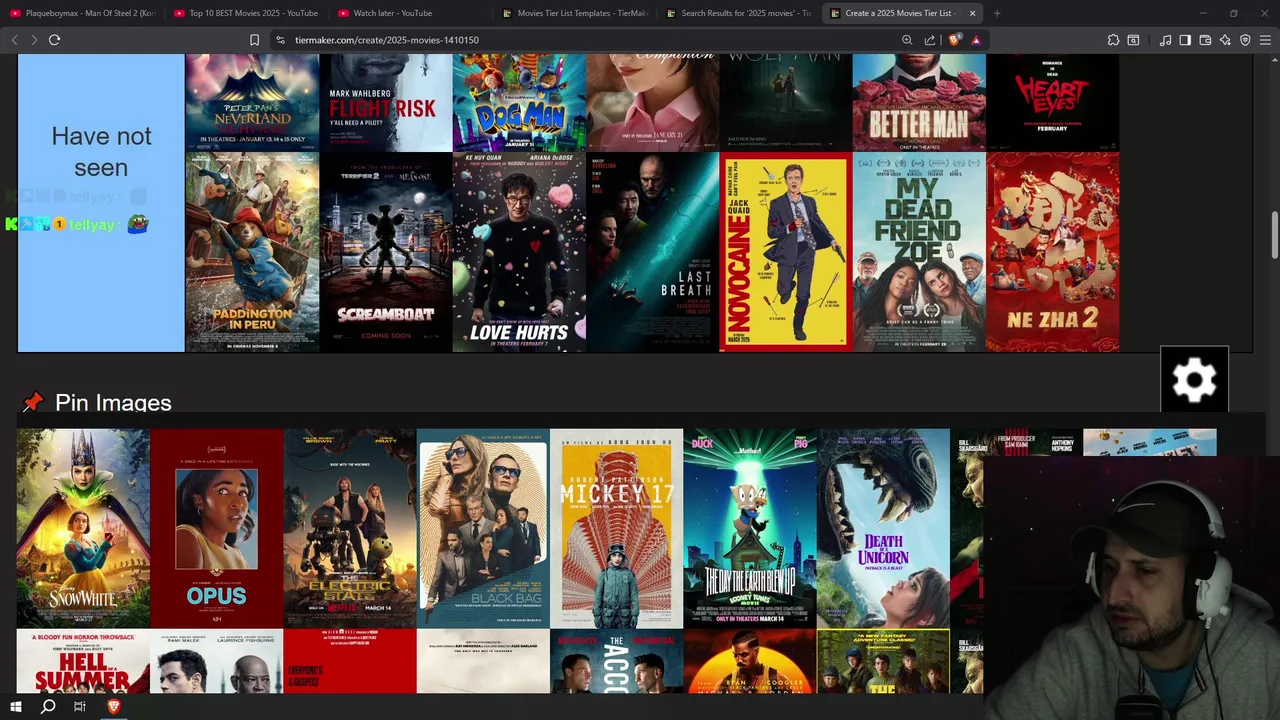The image size is (1280, 720).
Task: Select the Better Man poster
Action: click(919, 102)
